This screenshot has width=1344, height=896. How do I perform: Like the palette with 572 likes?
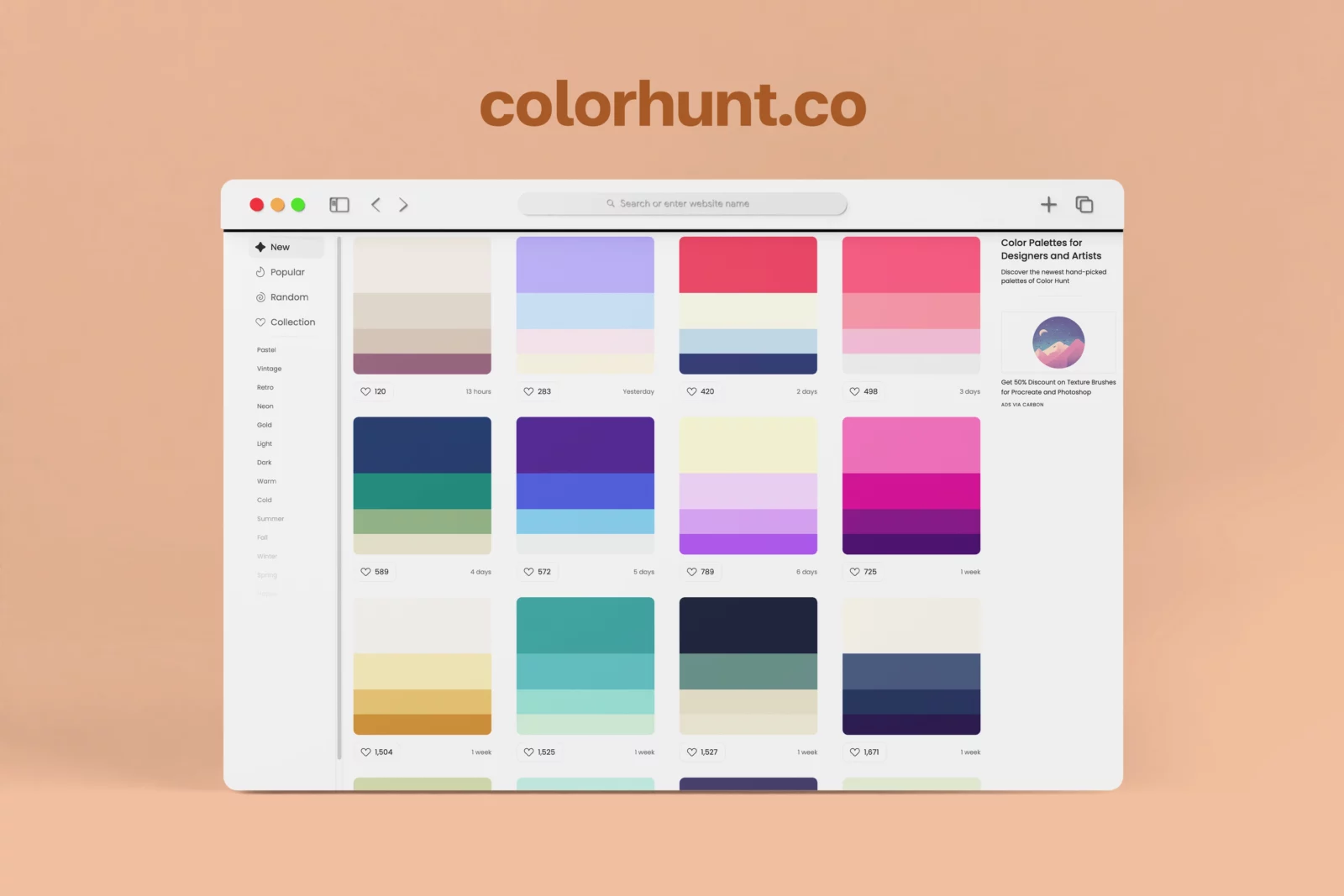coord(537,572)
